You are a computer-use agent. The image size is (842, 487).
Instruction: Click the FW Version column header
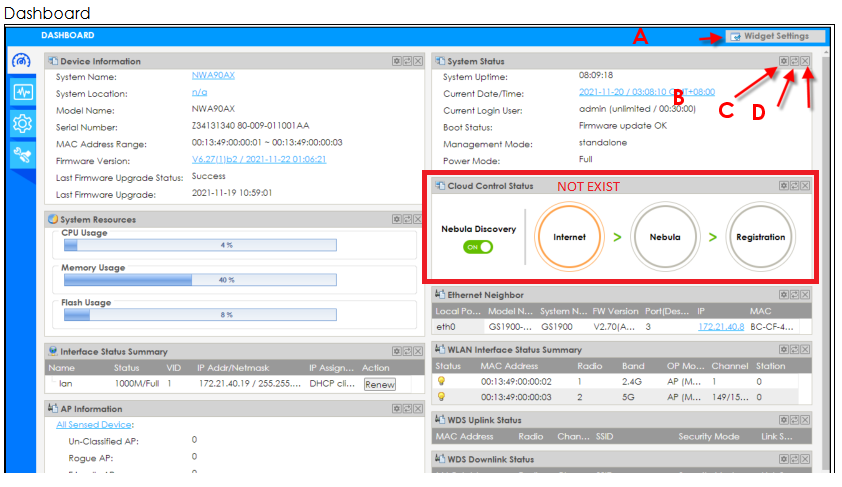coord(615,311)
